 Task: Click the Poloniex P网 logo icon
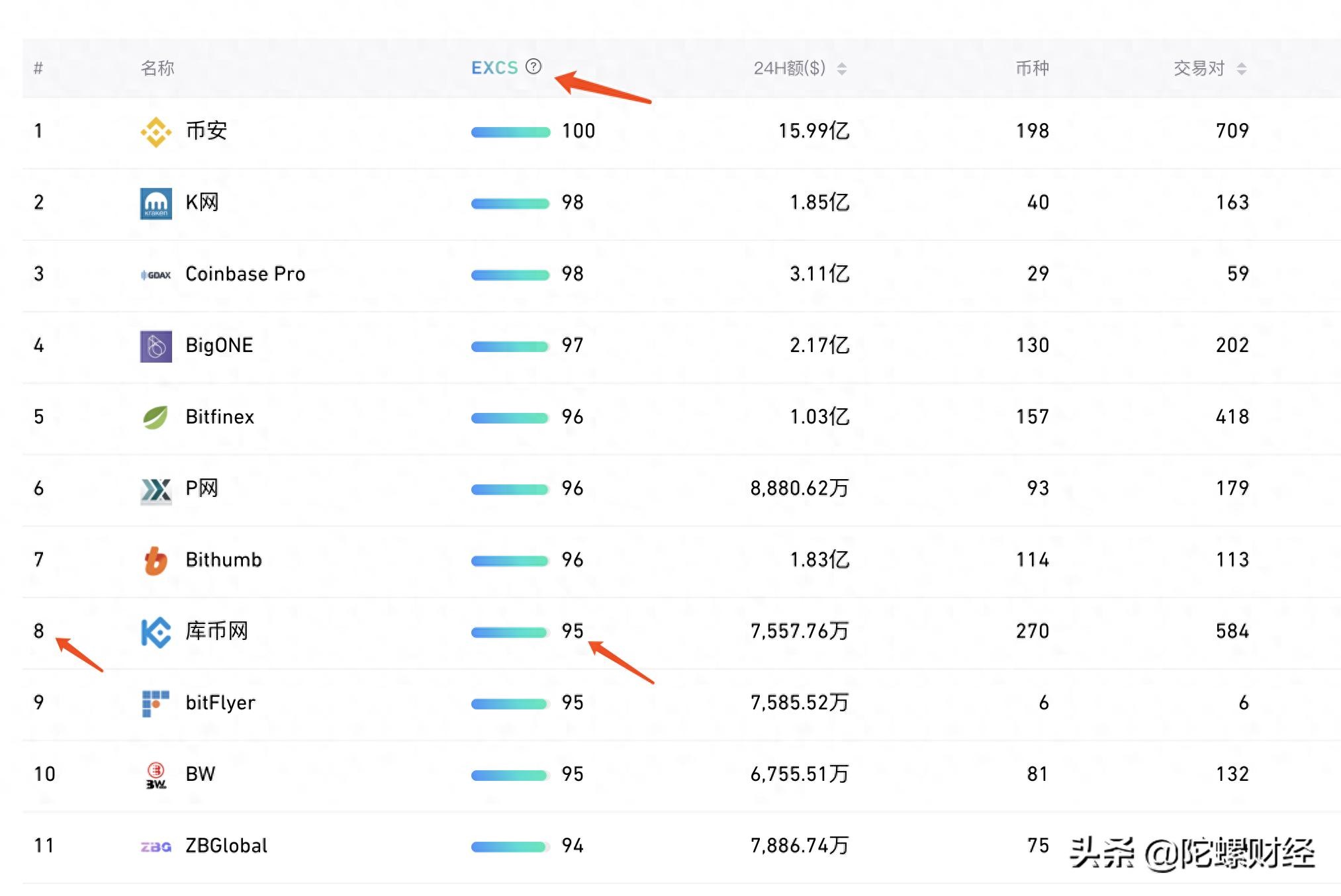[156, 490]
